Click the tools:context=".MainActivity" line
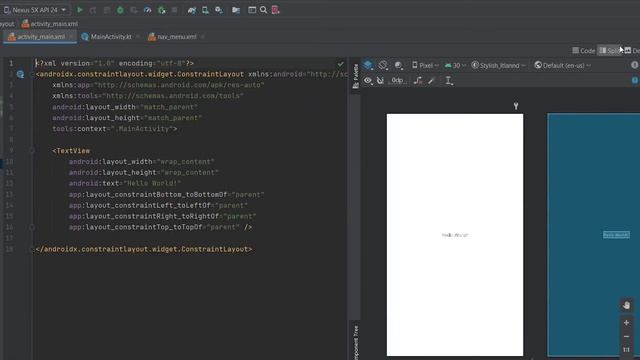 pyautogui.click(x=115, y=129)
